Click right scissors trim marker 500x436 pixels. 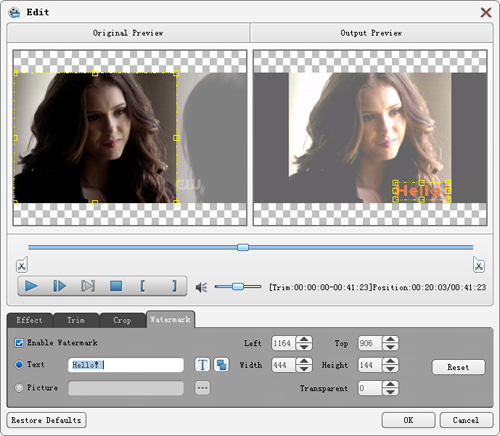[x=479, y=265]
